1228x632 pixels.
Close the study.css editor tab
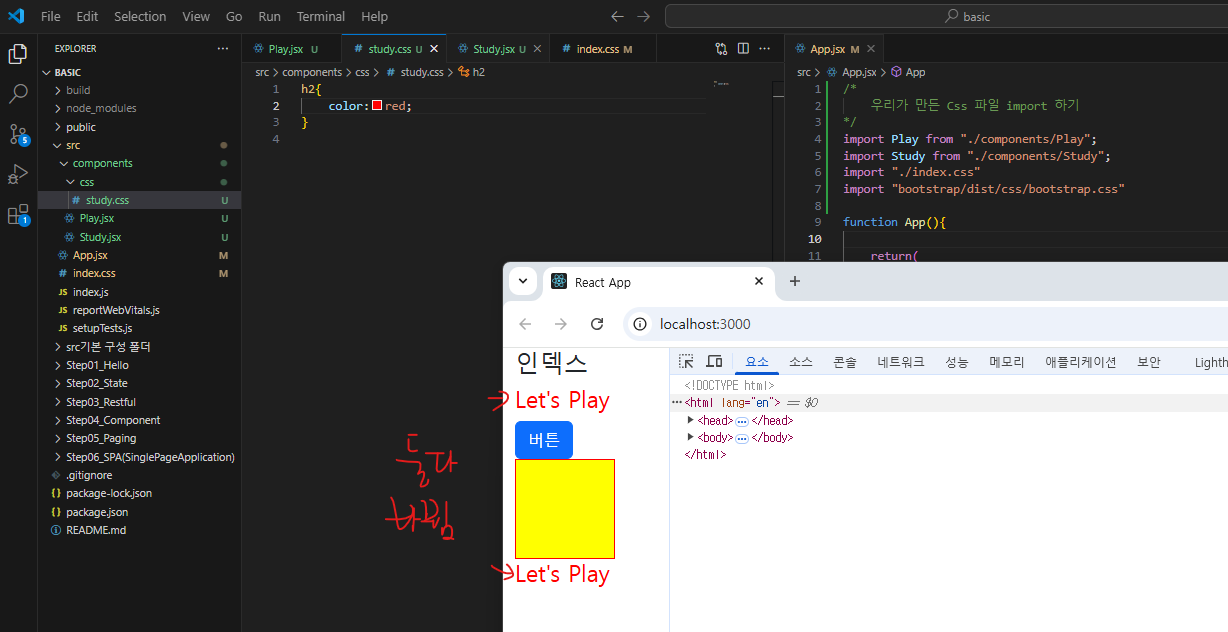coord(433,48)
